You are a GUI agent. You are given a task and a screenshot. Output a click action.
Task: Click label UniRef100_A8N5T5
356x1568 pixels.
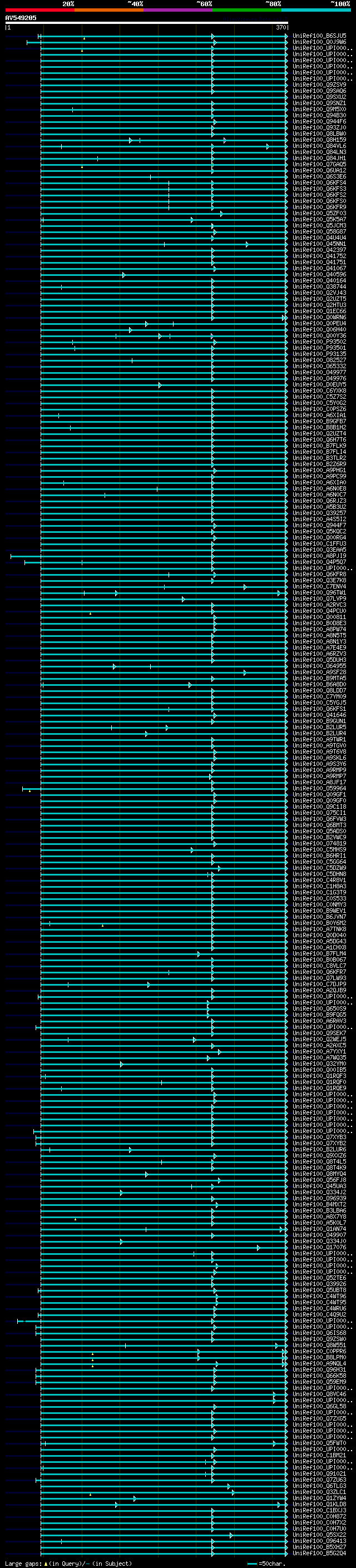pyautogui.click(x=319, y=635)
